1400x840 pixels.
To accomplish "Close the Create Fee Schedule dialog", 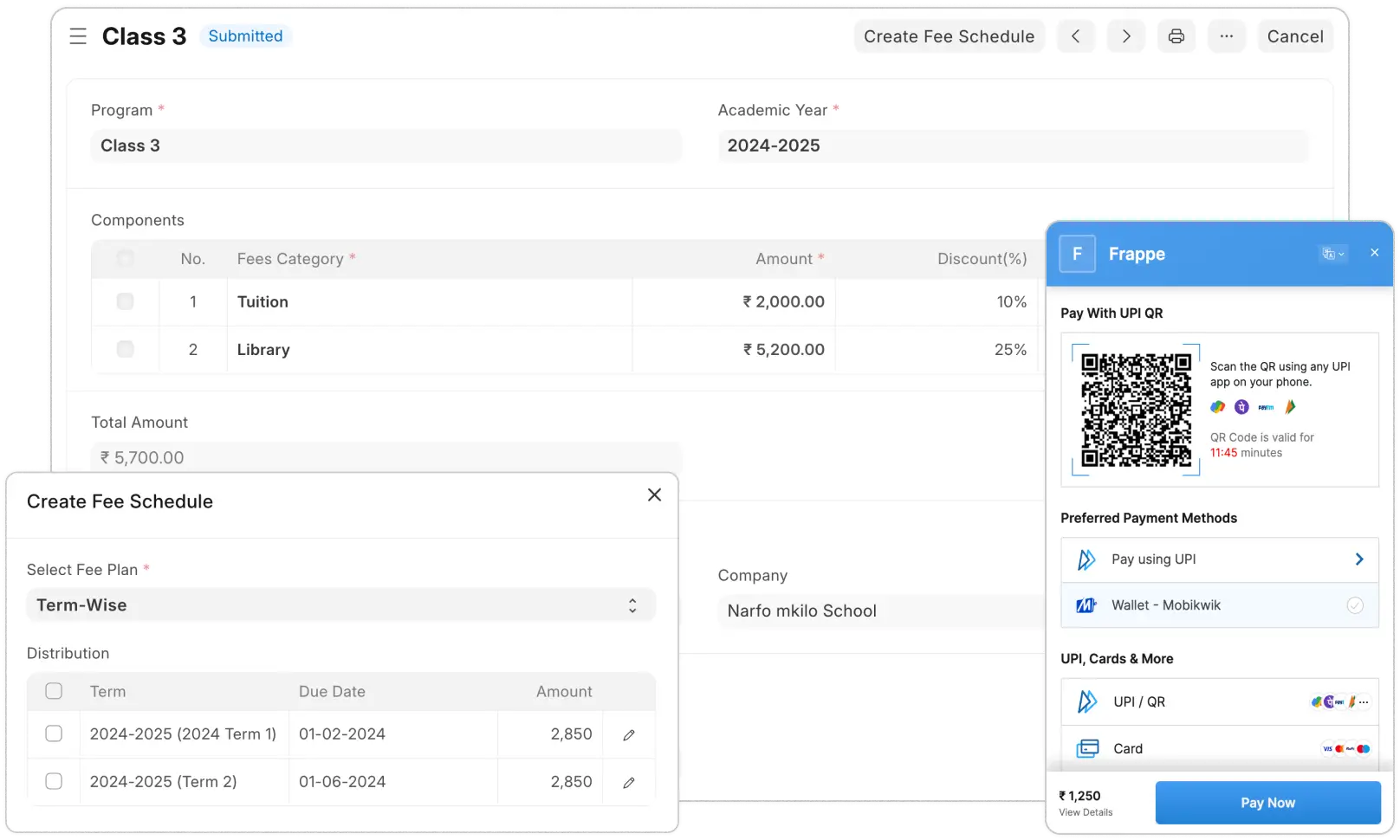I will [654, 494].
